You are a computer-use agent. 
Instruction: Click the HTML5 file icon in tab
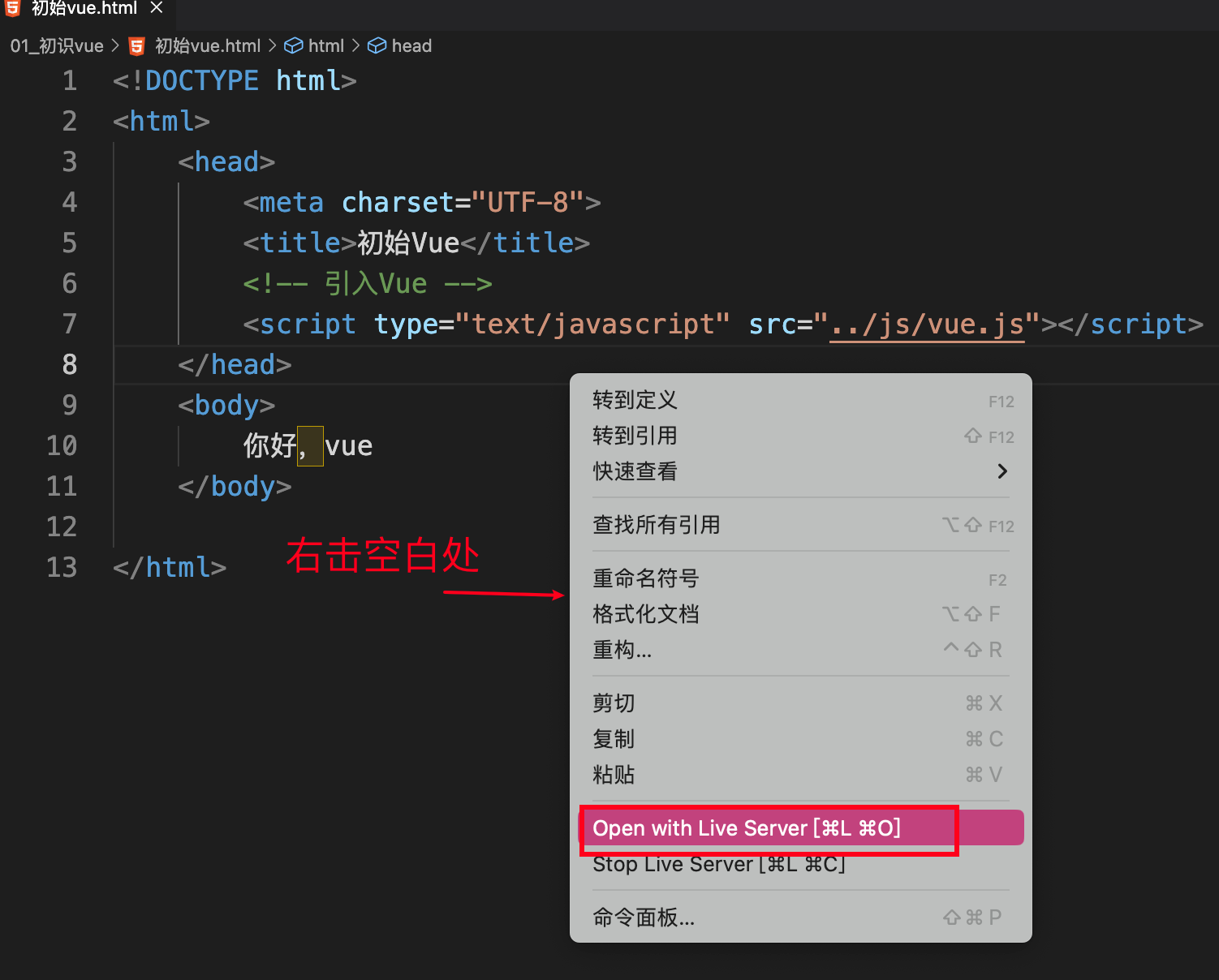pyautogui.click(x=13, y=8)
